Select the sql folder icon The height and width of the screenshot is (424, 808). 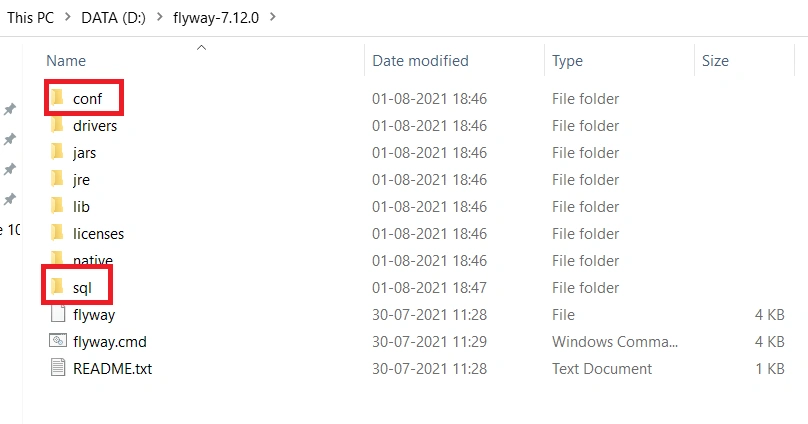57,286
